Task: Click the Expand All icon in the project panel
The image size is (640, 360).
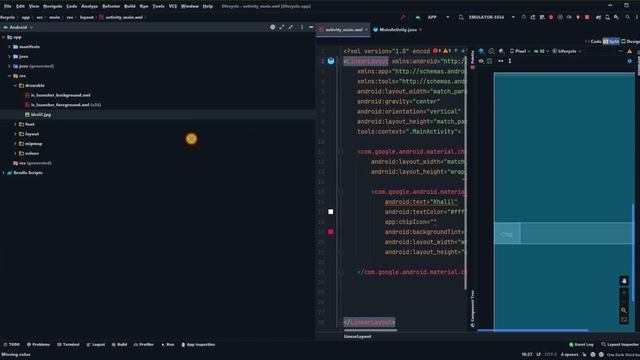Action: coord(282,27)
